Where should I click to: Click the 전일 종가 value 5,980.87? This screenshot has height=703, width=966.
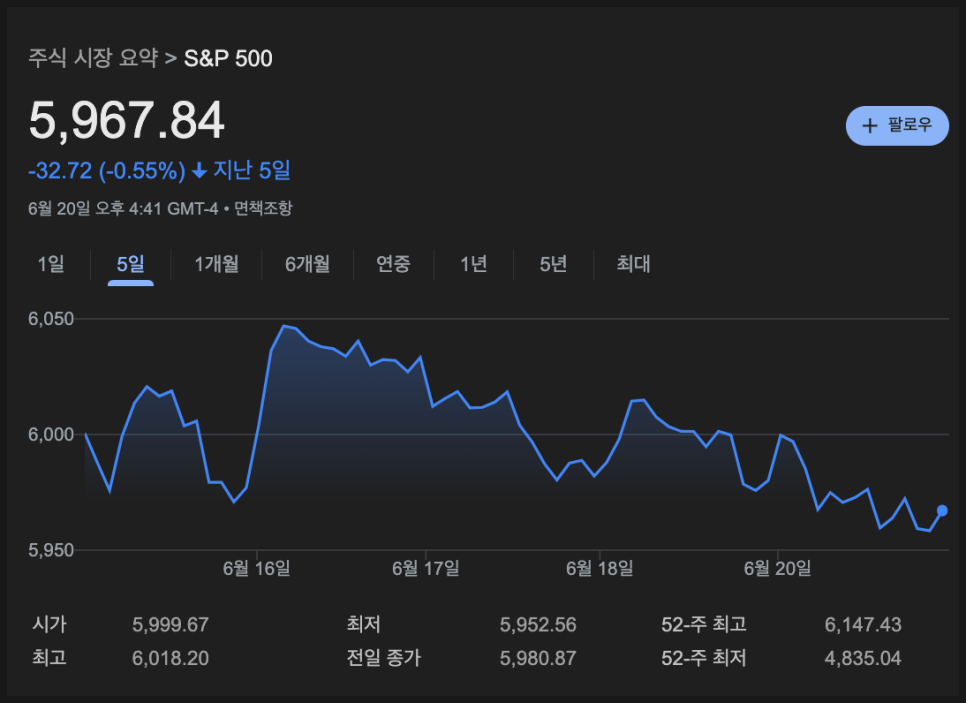pyautogui.click(x=538, y=658)
